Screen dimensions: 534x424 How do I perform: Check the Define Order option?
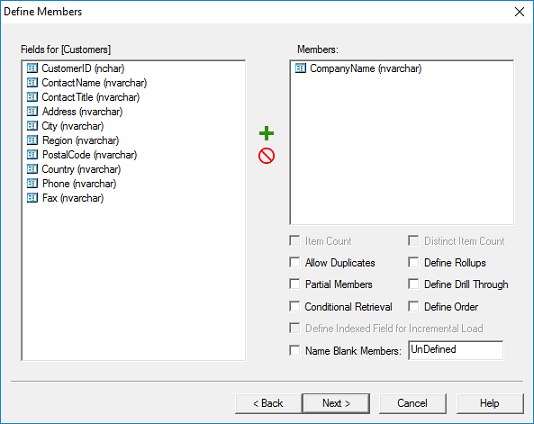(x=413, y=307)
